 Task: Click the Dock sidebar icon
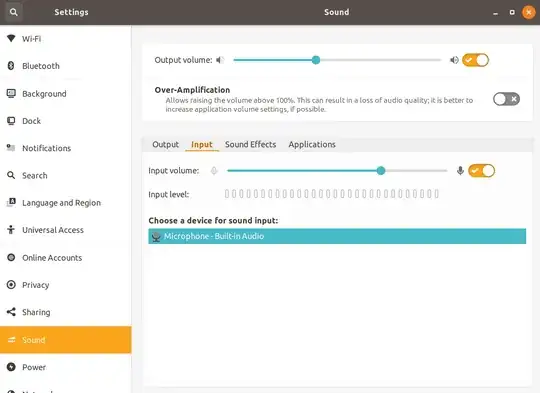click(x=11, y=121)
